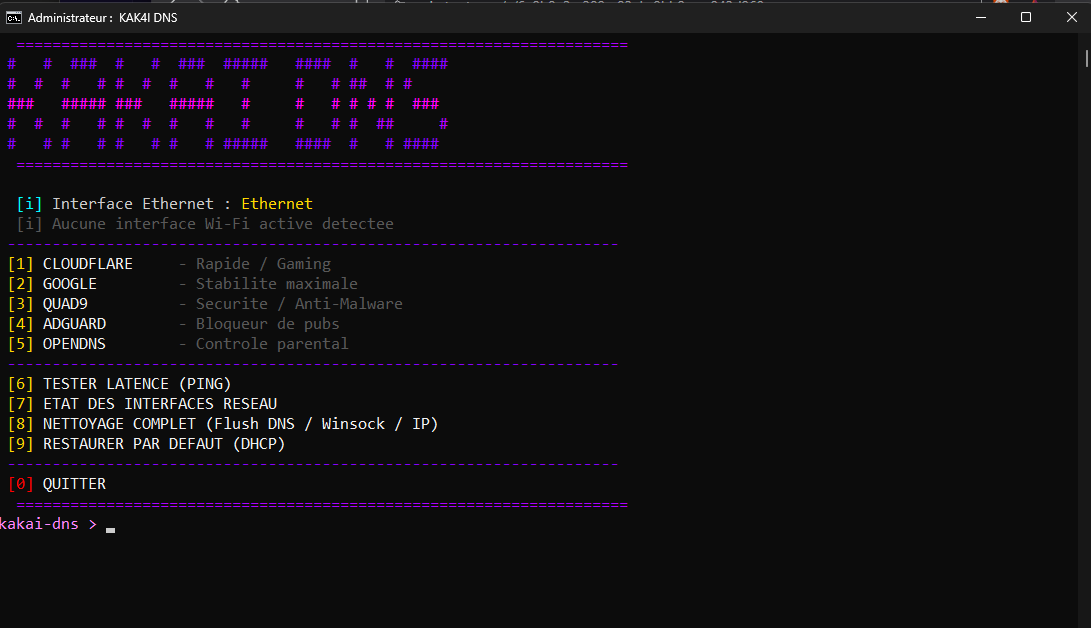Maximize the KAK4I DNS console window
This screenshot has height=628, width=1091.
coord(1026,17)
